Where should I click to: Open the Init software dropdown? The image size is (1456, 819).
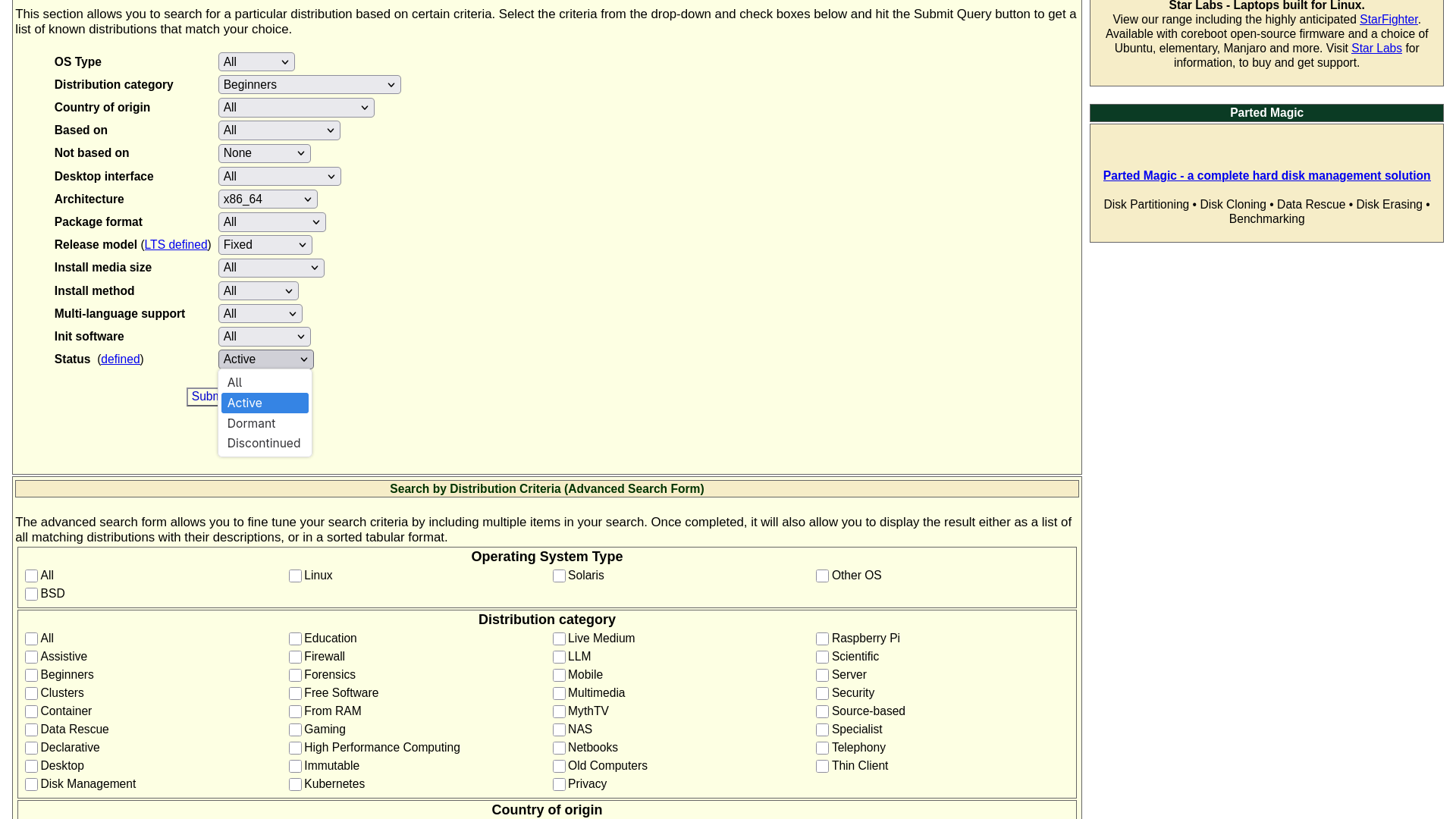264,336
